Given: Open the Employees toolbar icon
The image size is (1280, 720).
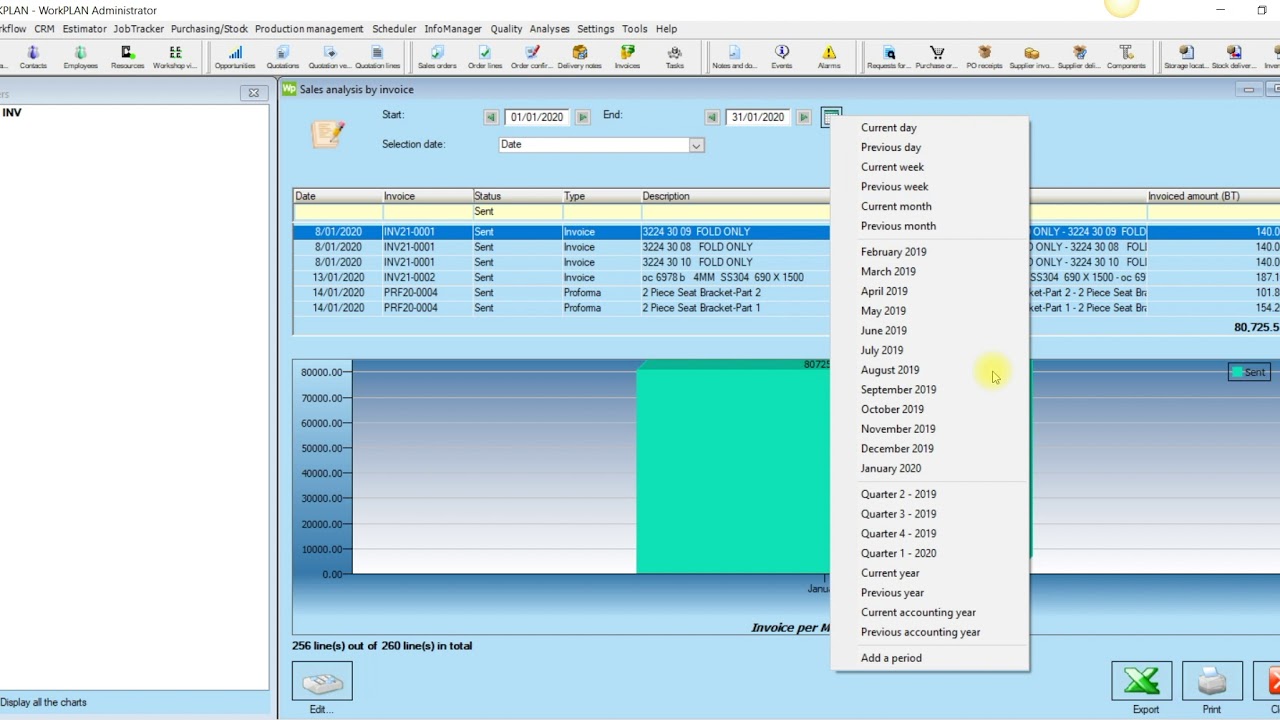Looking at the screenshot, I should click(81, 57).
